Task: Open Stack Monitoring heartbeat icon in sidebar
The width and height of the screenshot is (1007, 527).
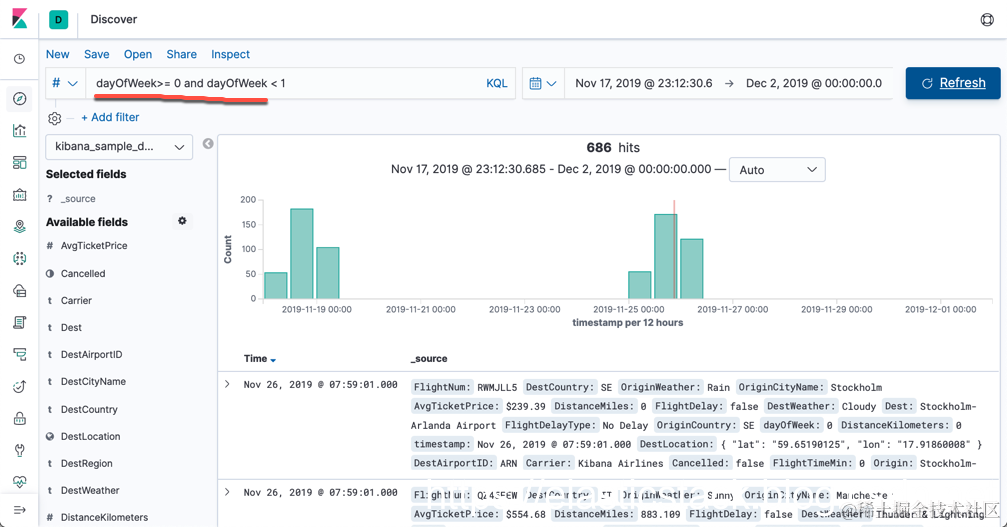Action: 20,481
